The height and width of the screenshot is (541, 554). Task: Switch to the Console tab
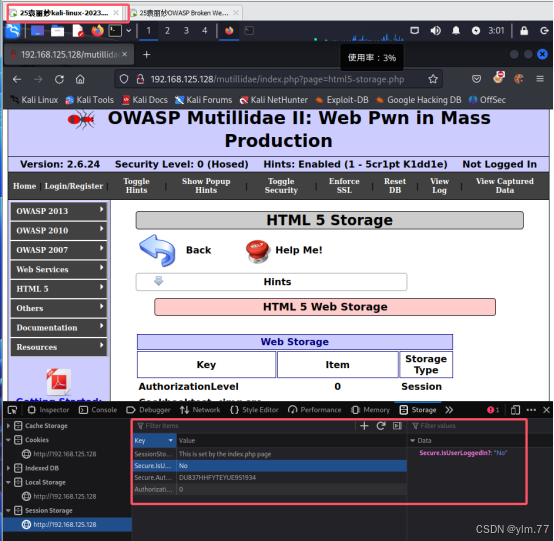tap(98, 410)
